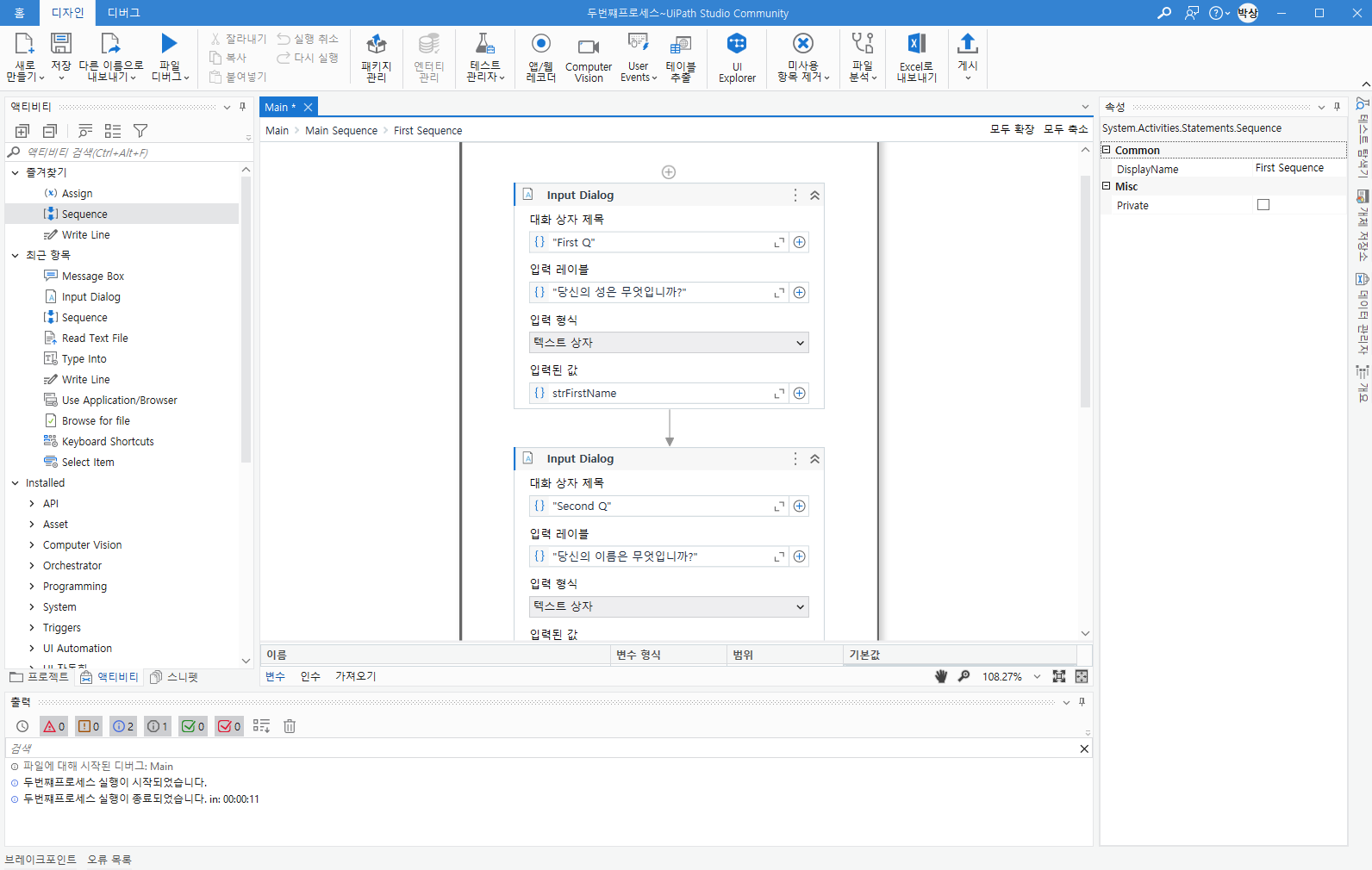Open the zoom percentage dropdown

click(x=1037, y=677)
